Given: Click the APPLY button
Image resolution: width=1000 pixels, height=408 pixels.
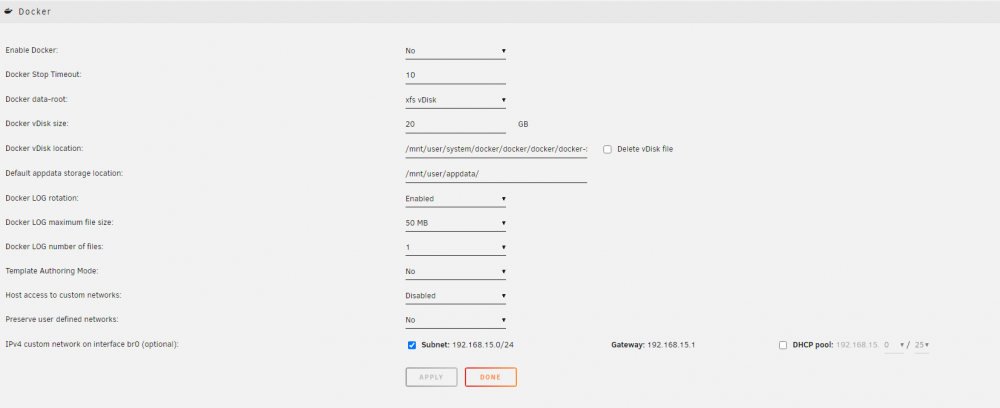Looking at the screenshot, I should coord(431,377).
